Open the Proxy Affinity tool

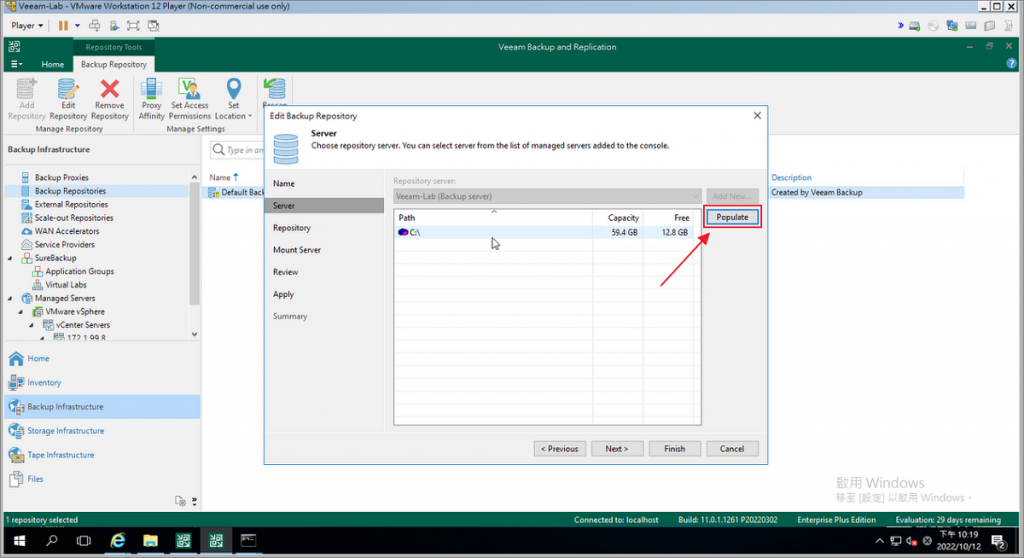(x=152, y=99)
